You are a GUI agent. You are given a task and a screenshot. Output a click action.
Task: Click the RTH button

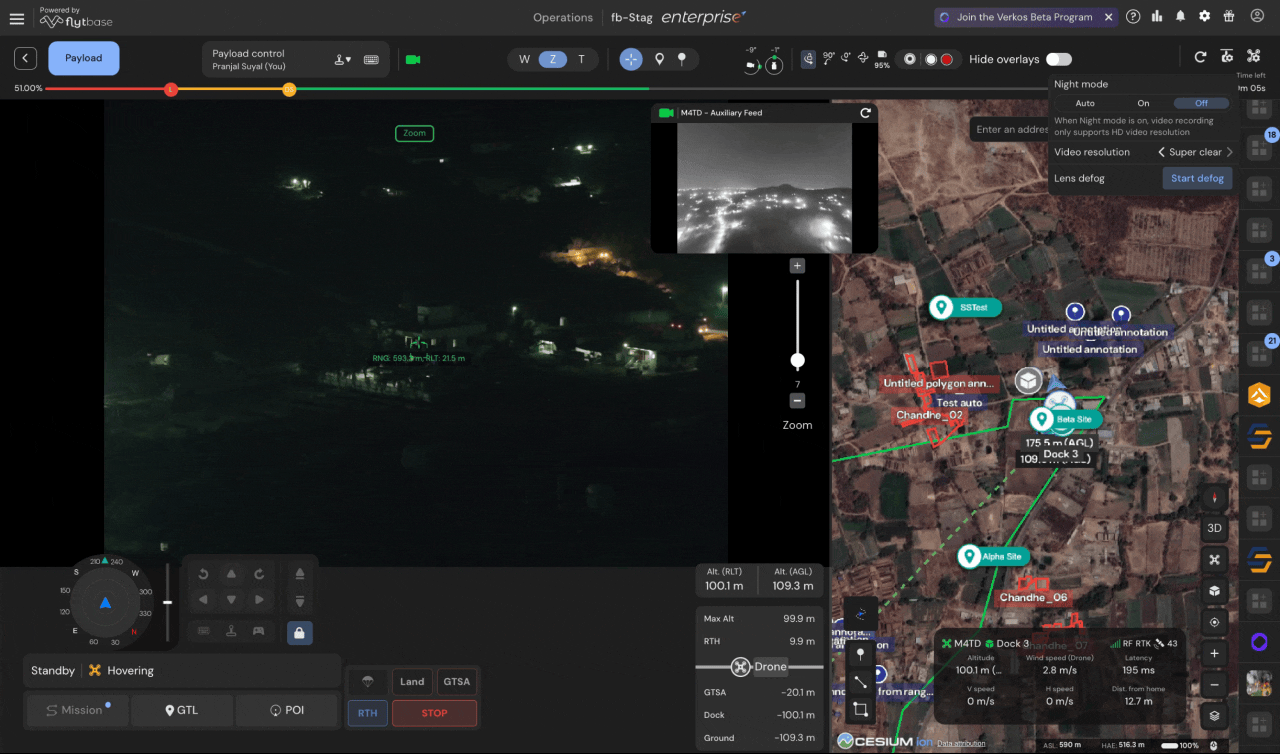pyautogui.click(x=367, y=713)
